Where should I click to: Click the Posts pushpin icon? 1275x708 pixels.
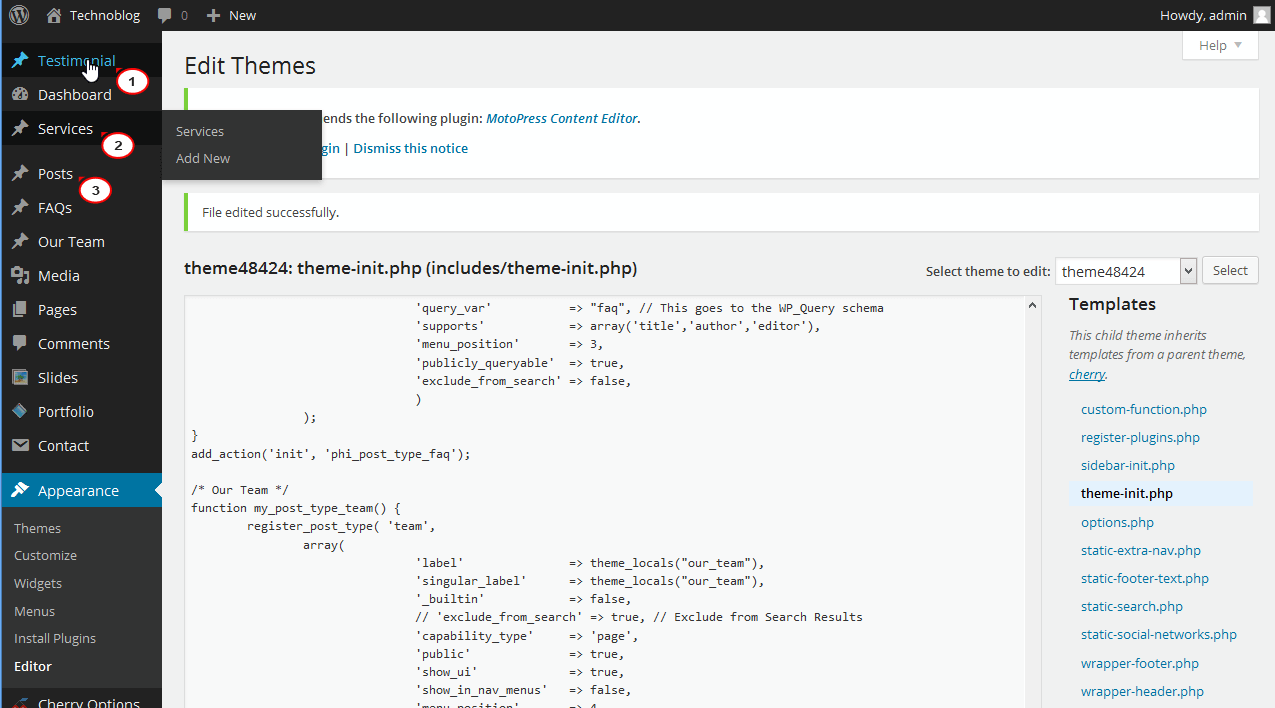point(22,173)
